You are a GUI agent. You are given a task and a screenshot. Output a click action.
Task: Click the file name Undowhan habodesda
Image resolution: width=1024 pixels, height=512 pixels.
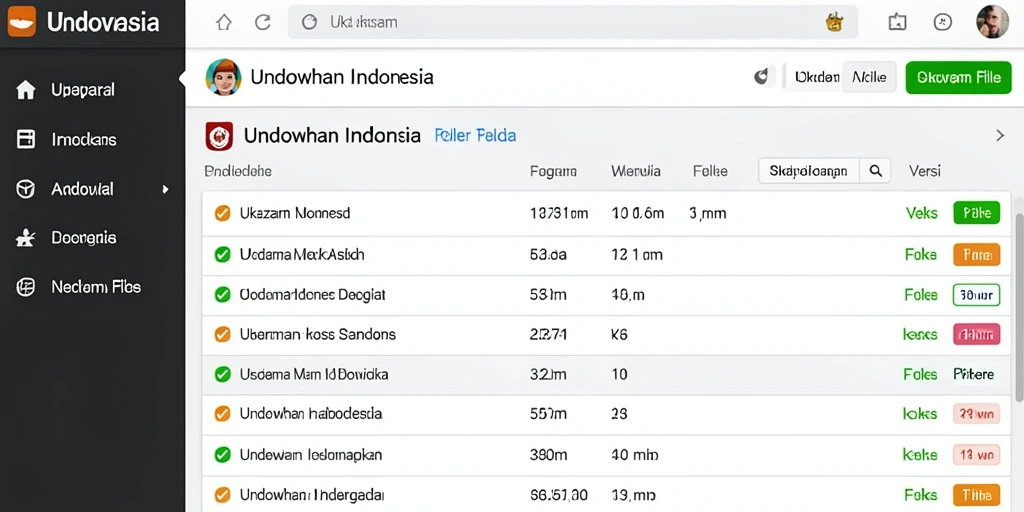311,413
